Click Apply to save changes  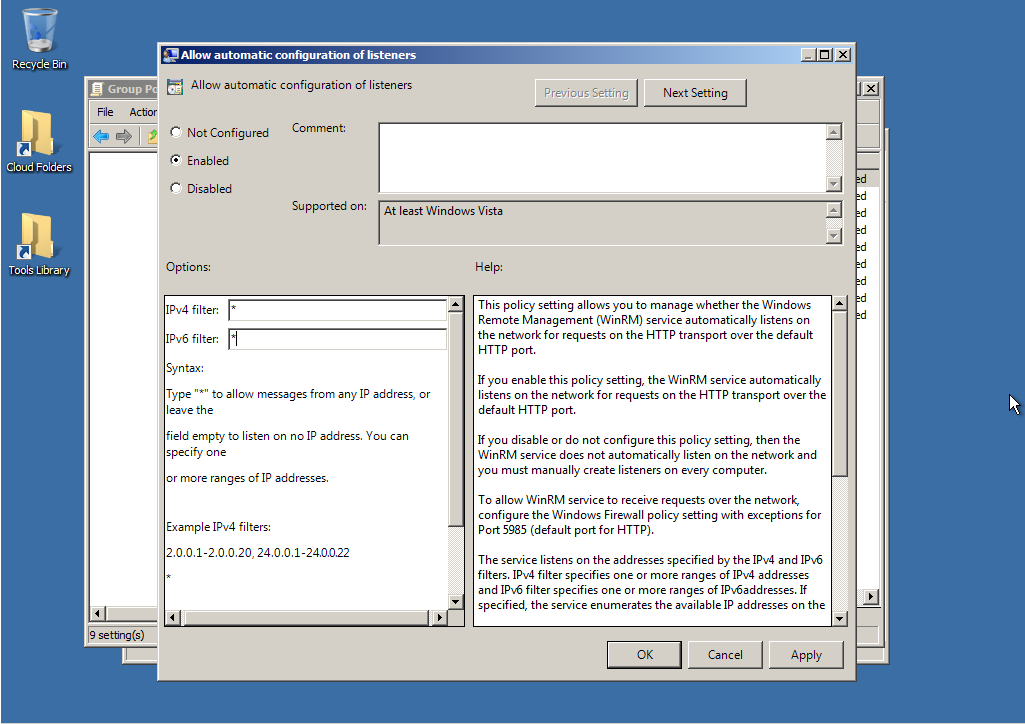806,655
